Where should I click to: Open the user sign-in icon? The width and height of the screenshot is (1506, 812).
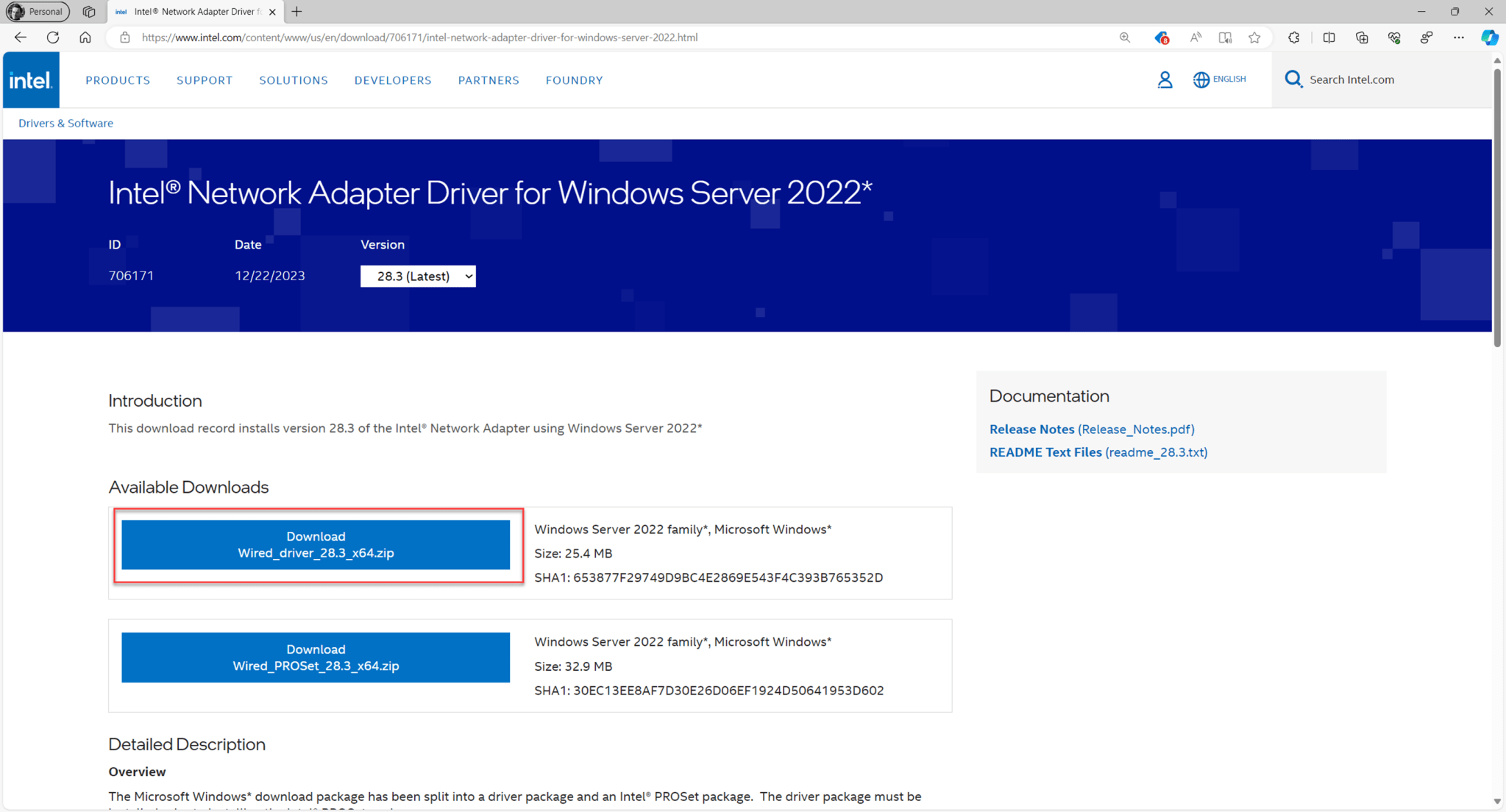[x=1165, y=79]
